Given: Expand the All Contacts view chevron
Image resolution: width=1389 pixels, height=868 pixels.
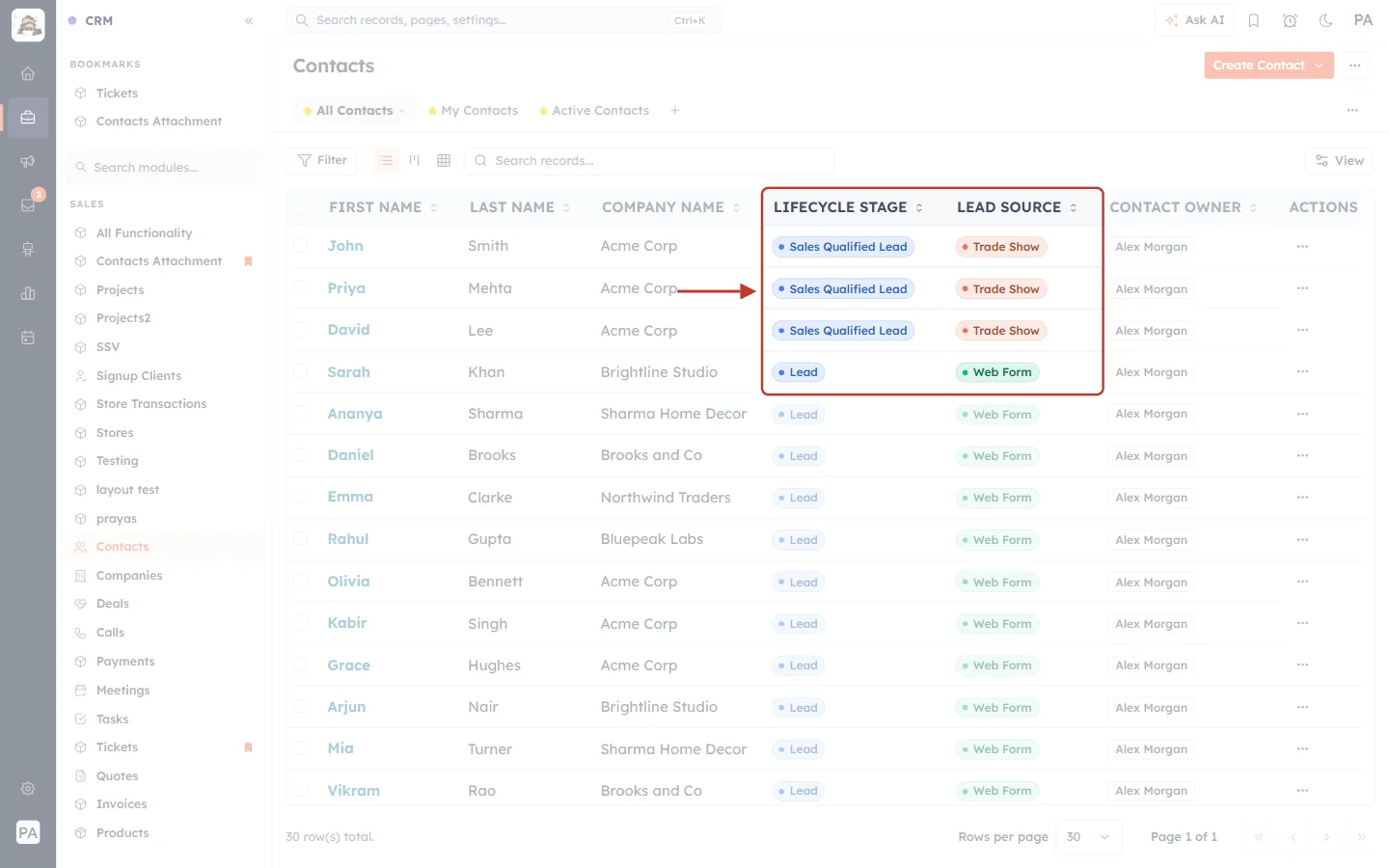Looking at the screenshot, I should coord(402,111).
